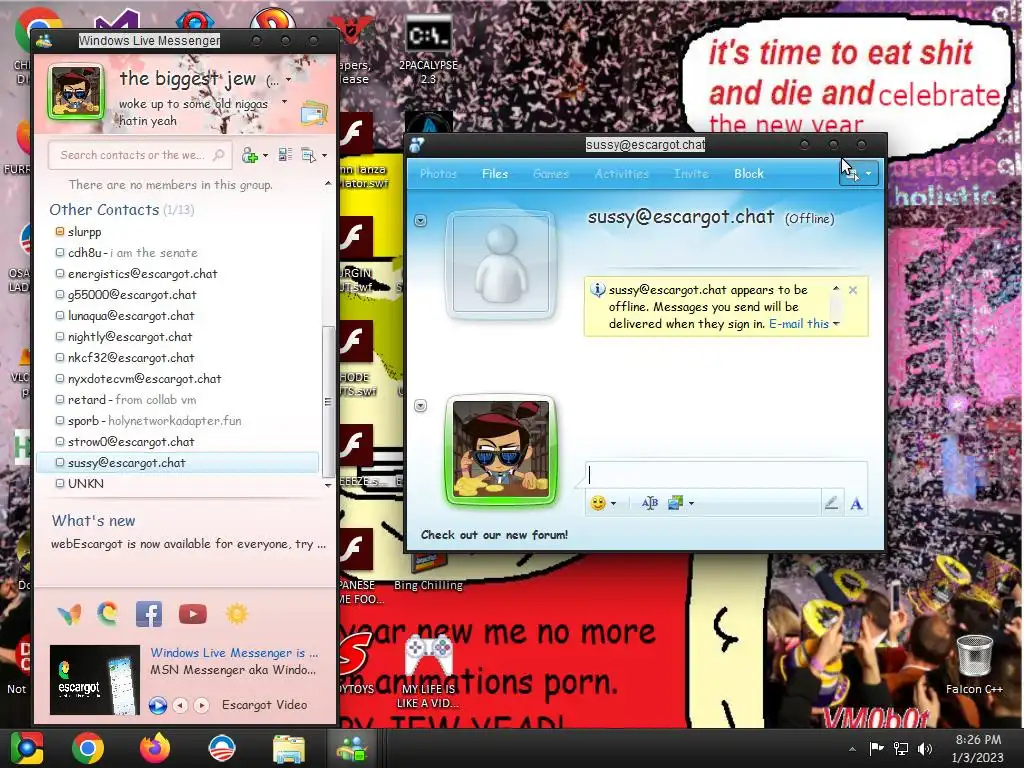Open the MSN butterfly icon at bottom
The width and height of the screenshot is (1024, 768).
click(x=69, y=614)
